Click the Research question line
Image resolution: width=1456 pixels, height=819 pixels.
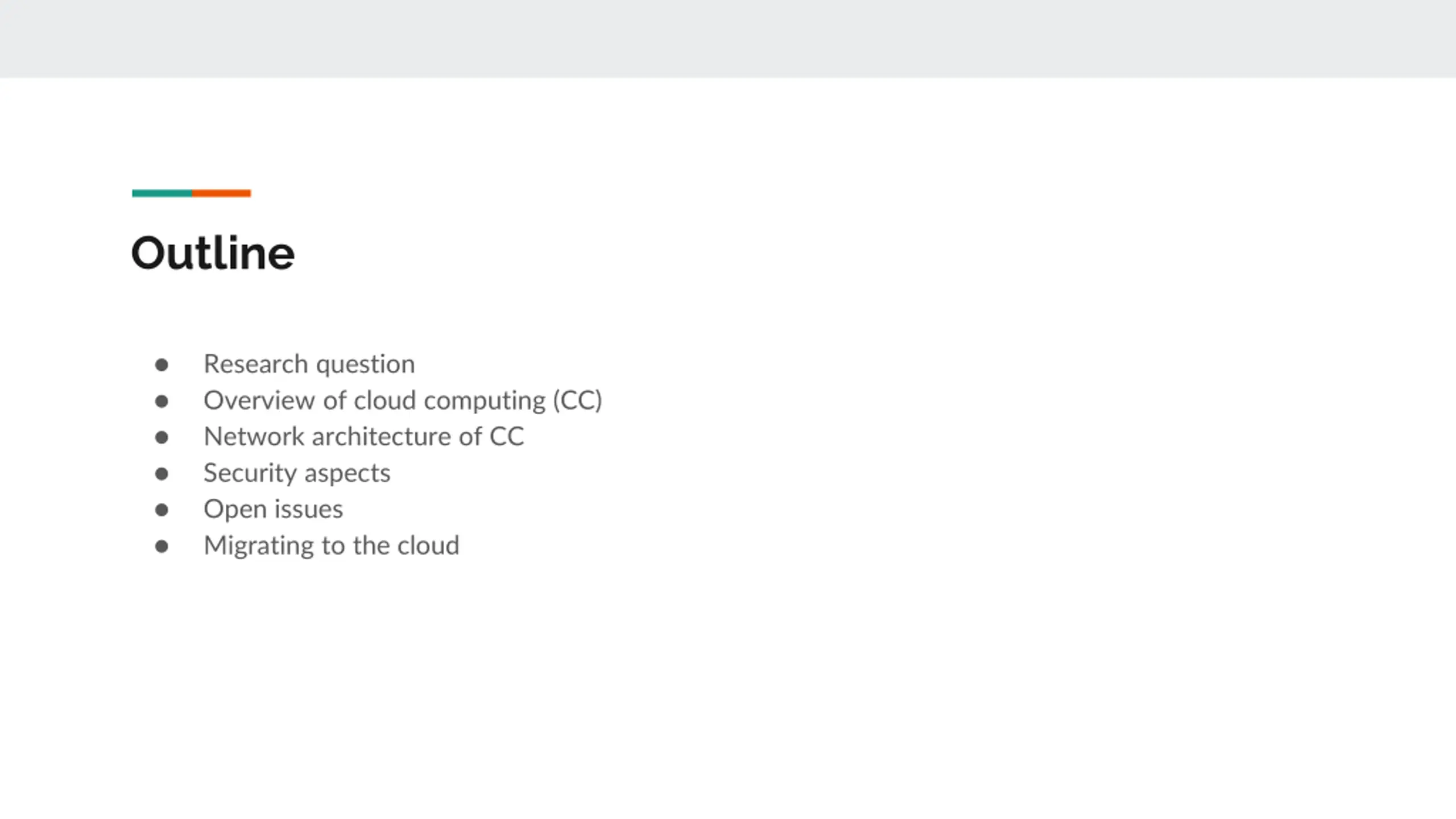point(309,365)
